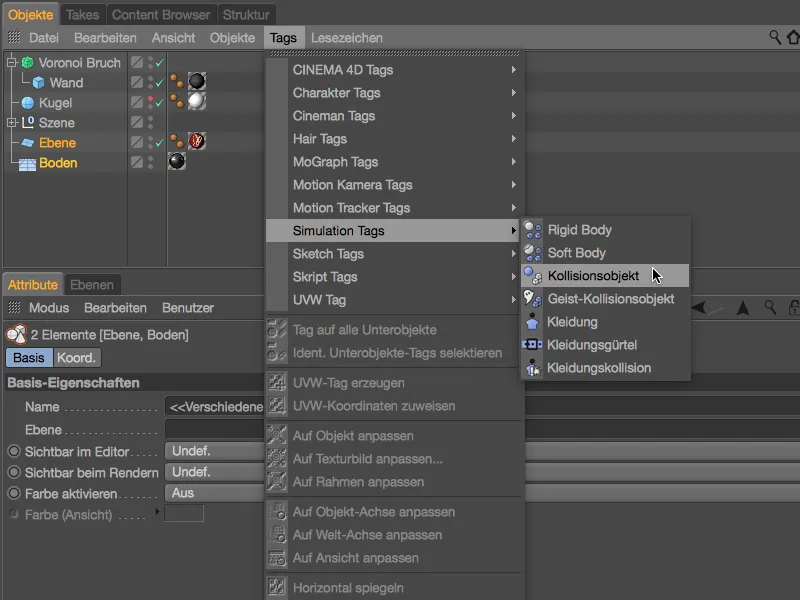Click the Farbe (Ansicht) color swatch
This screenshot has width=800, height=600.
coord(184,513)
